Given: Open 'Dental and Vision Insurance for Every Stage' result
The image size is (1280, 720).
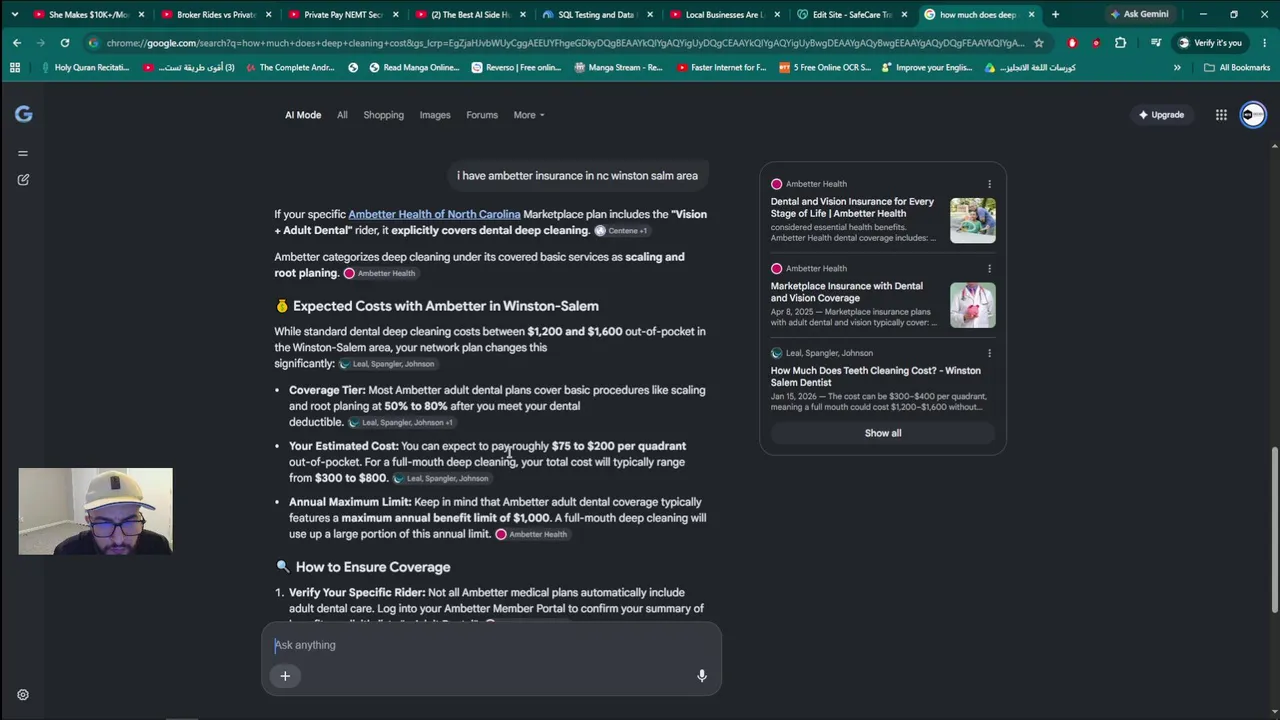Looking at the screenshot, I should point(852,207).
